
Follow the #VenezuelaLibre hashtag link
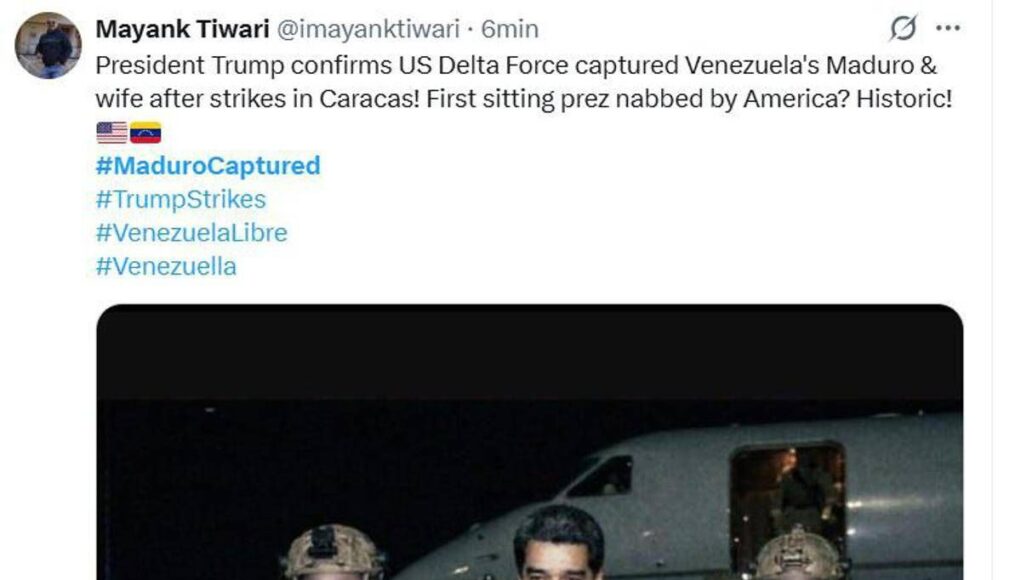pyautogui.click(x=191, y=233)
